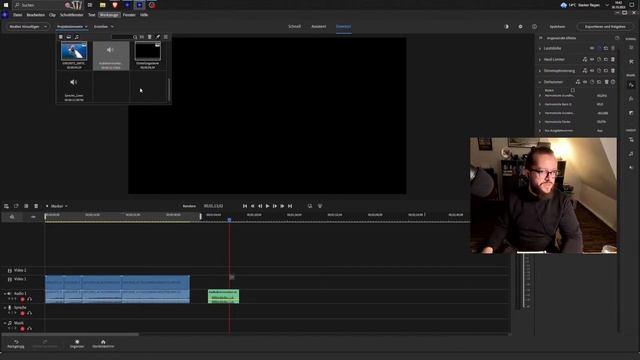Viewport: 640px width, 360px height.
Task: Click the pin icon in project panel toolbar
Action: point(158,37)
